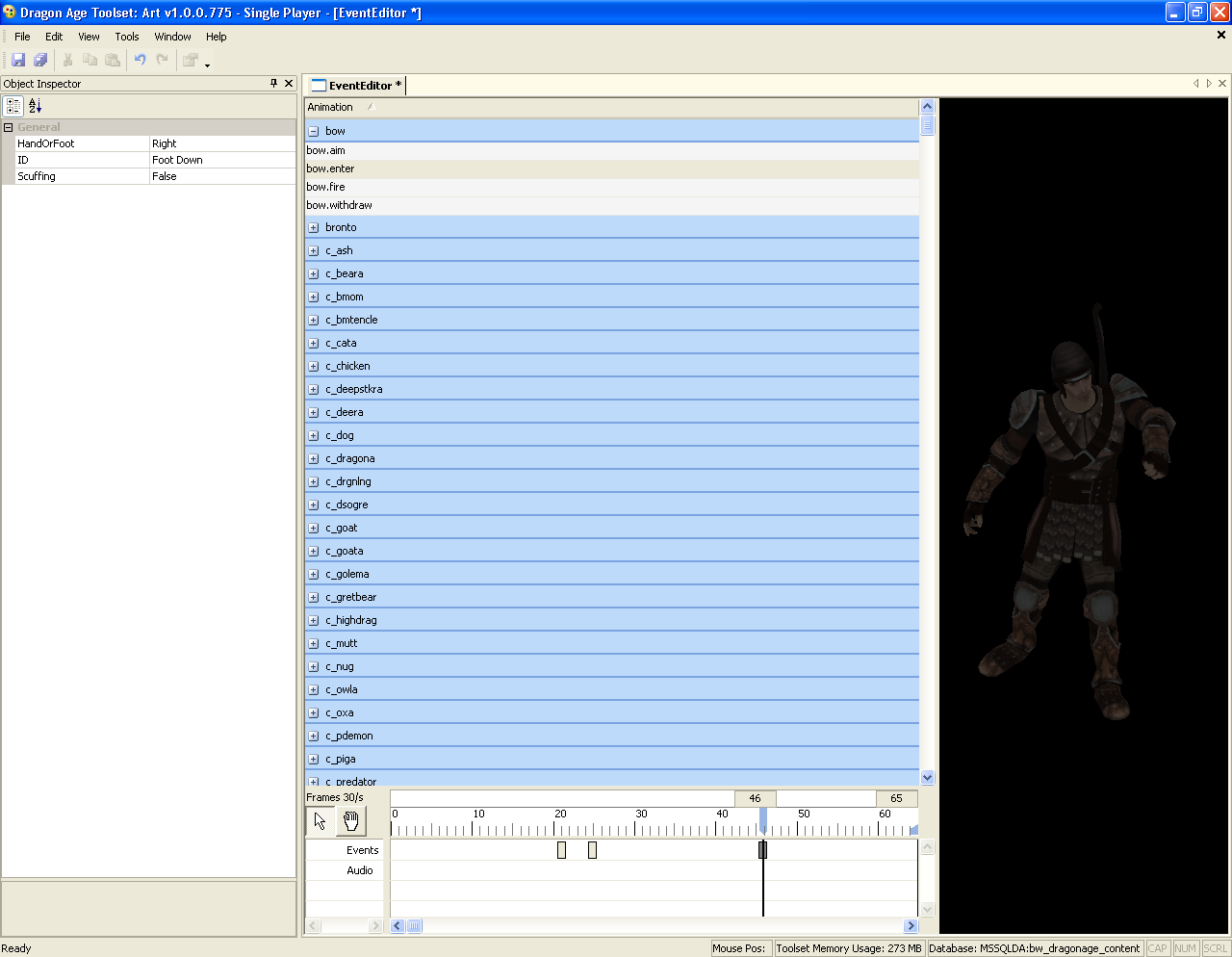Screen dimensions: 1232x957
Task: Click the Save icon in the toolbar
Action: pyautogui.click(x=18, y=60)
